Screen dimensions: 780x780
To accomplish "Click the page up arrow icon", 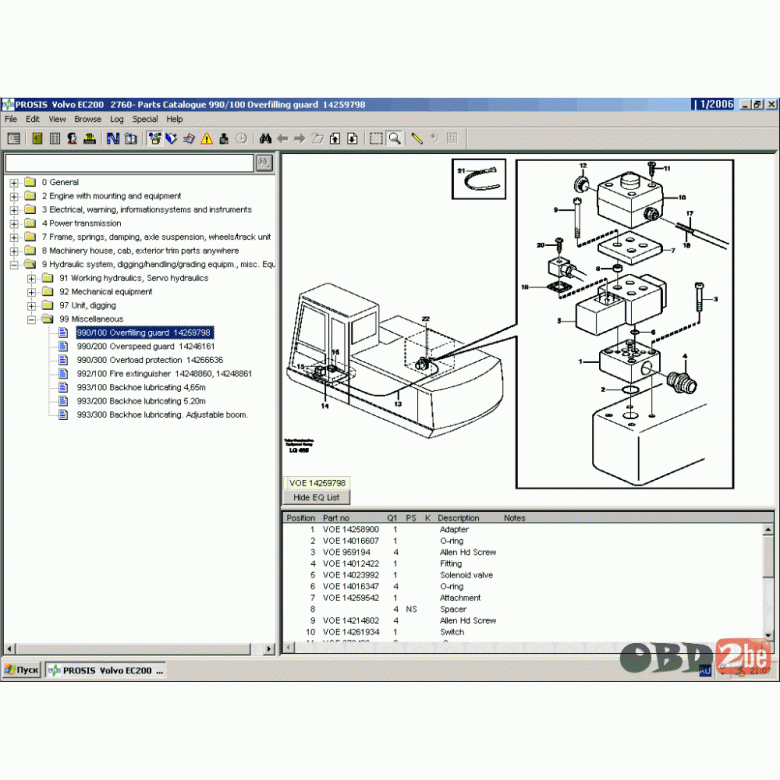I will tap(335, 139).
